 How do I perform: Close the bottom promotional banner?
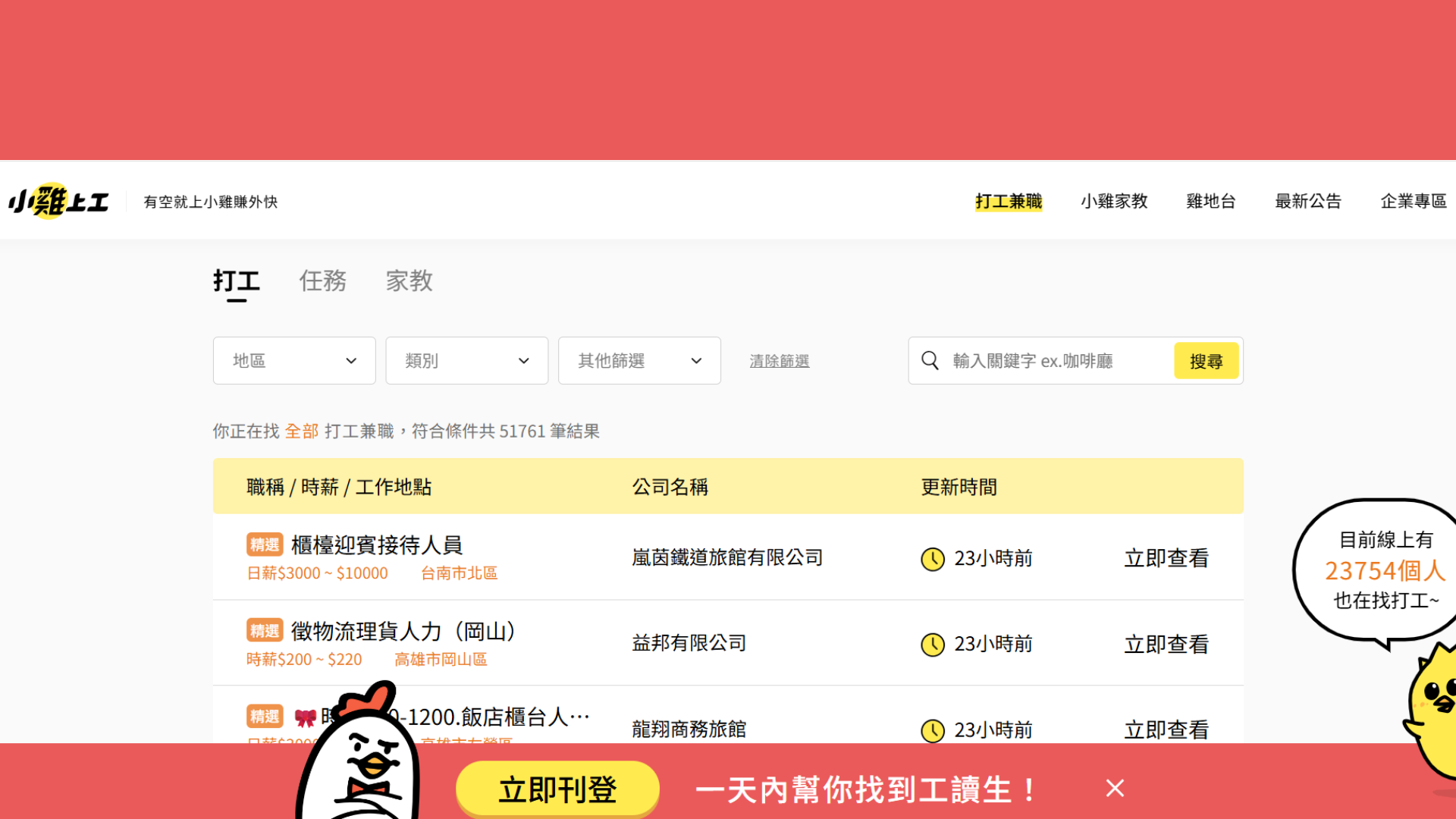pos(1114,789)
